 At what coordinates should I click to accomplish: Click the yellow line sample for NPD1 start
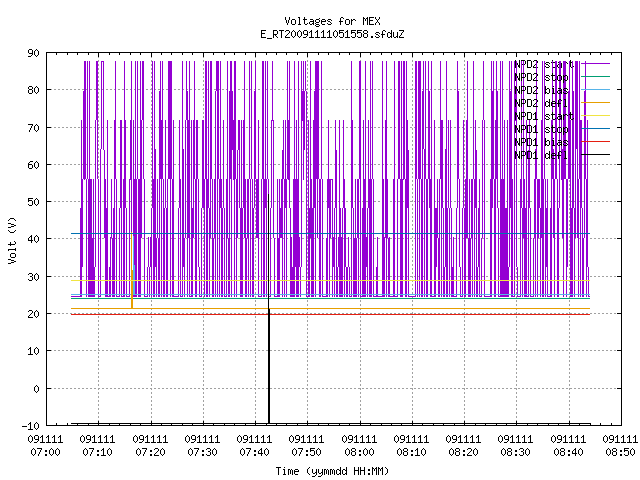click(596, 116)
